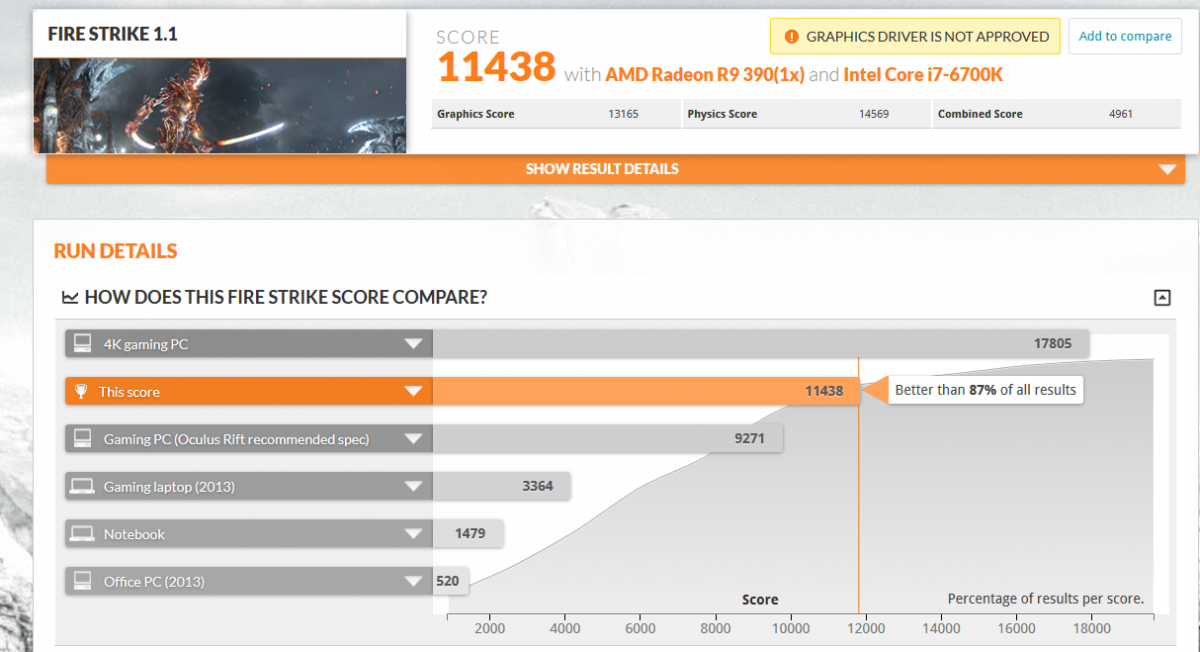Click the monitor icon for 4K gaming PC
The height and width of the screenshot is (652, 1200).
tap(83, 344)
